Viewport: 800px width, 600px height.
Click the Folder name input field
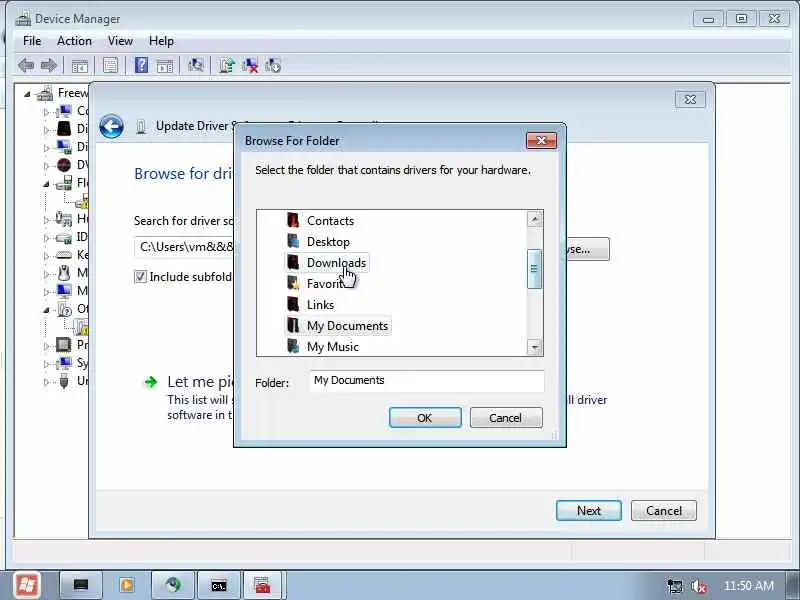[x=427, y=381]
